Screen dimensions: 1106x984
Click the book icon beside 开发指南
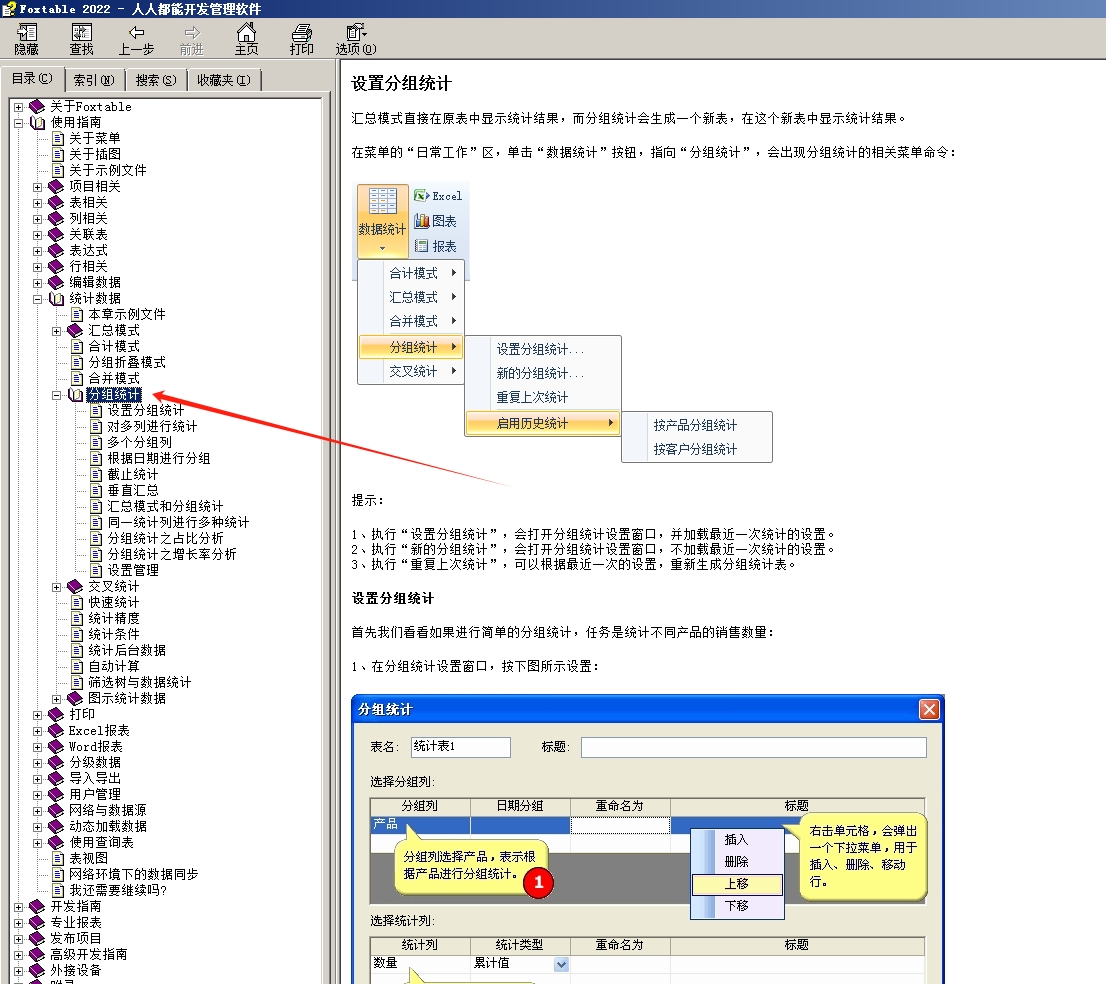(x=37, y=906)
